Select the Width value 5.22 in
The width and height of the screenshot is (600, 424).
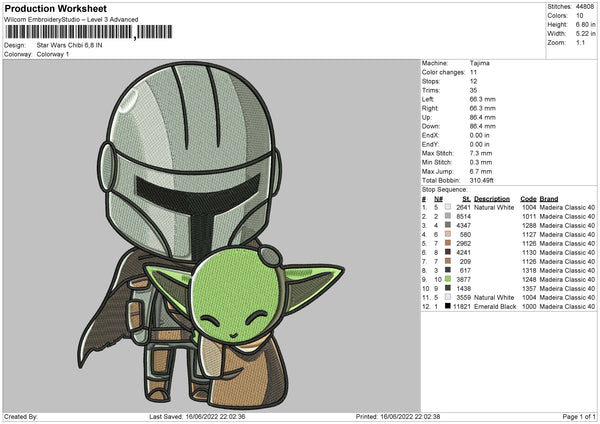pos(585,34)
